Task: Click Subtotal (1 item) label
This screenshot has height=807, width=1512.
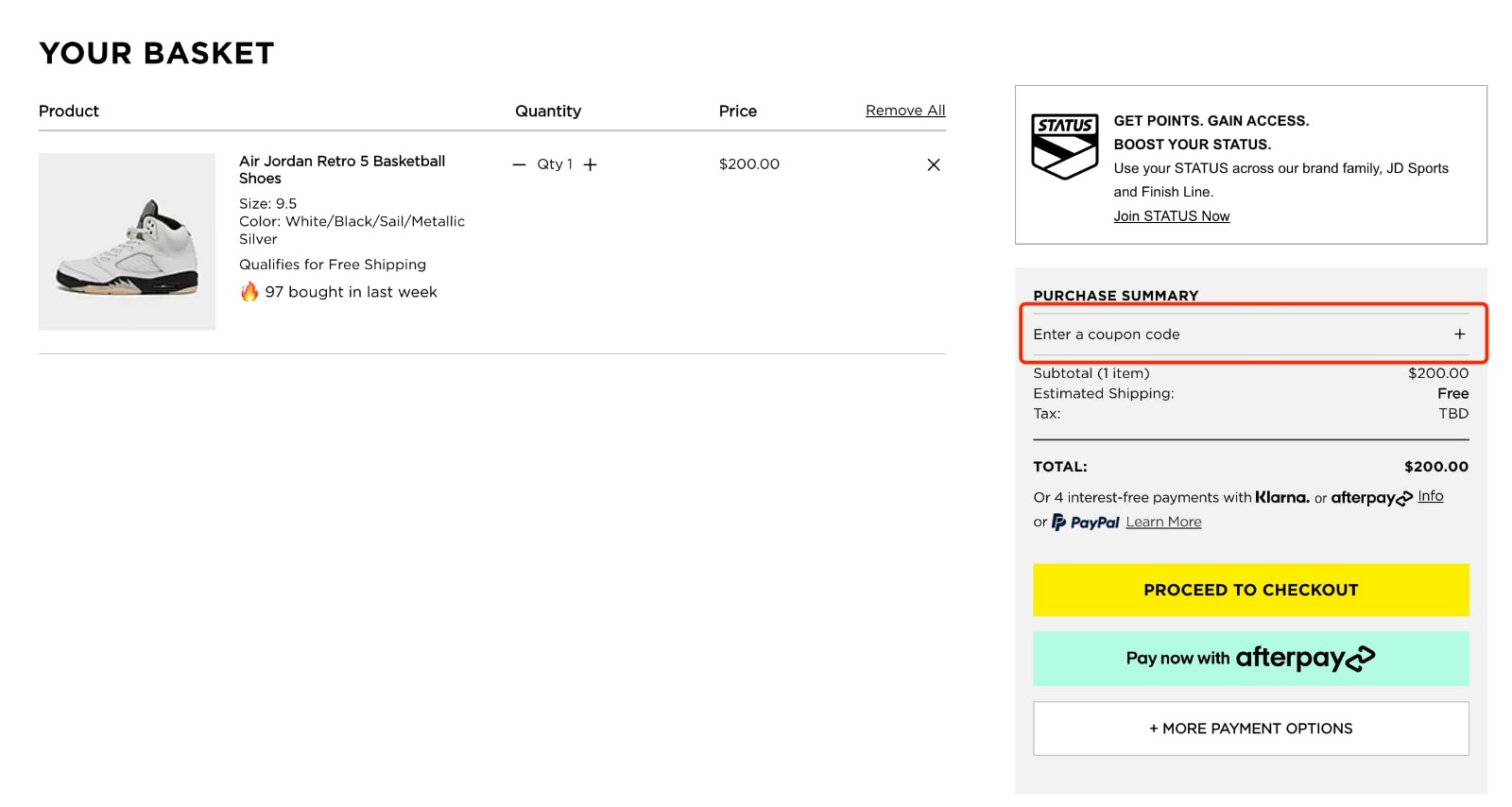Action: click(x=1091, y=373)
